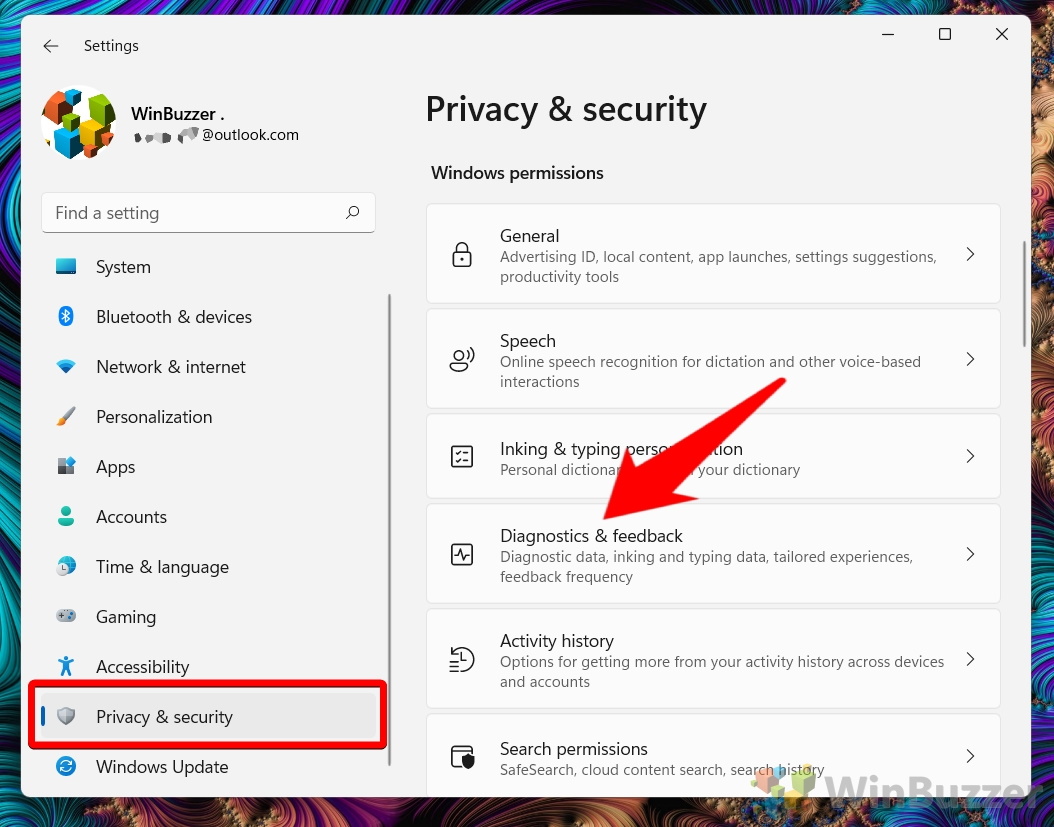Open Diagnostics & feedback chevron arrow
The image size is (1054, 827).
(x=970, y=554)
